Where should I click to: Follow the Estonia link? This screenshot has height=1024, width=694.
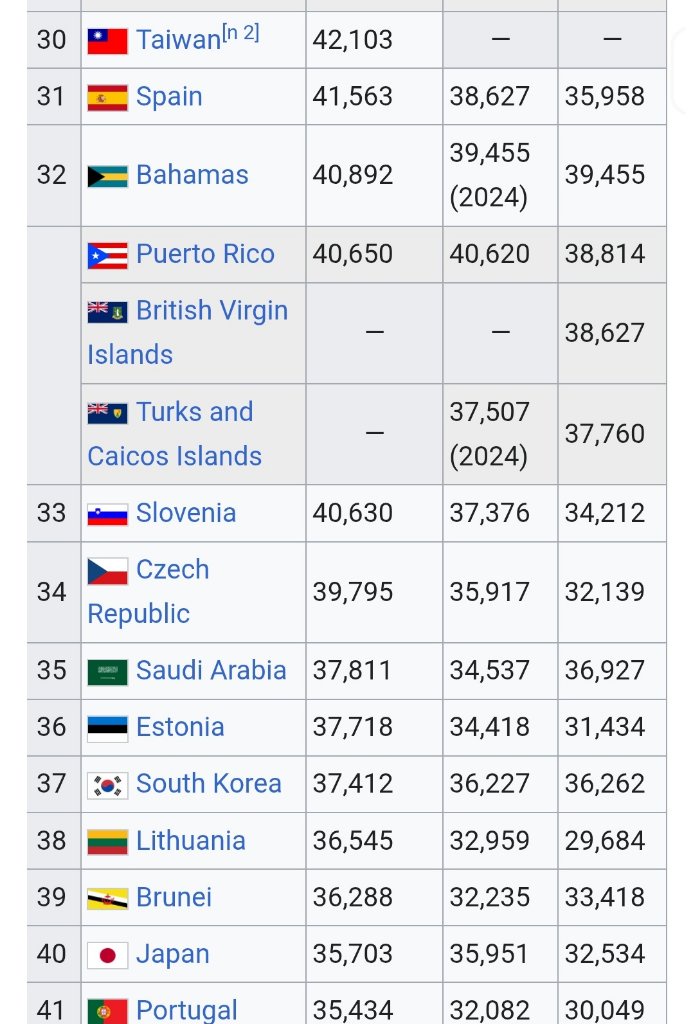pos(180,728)
